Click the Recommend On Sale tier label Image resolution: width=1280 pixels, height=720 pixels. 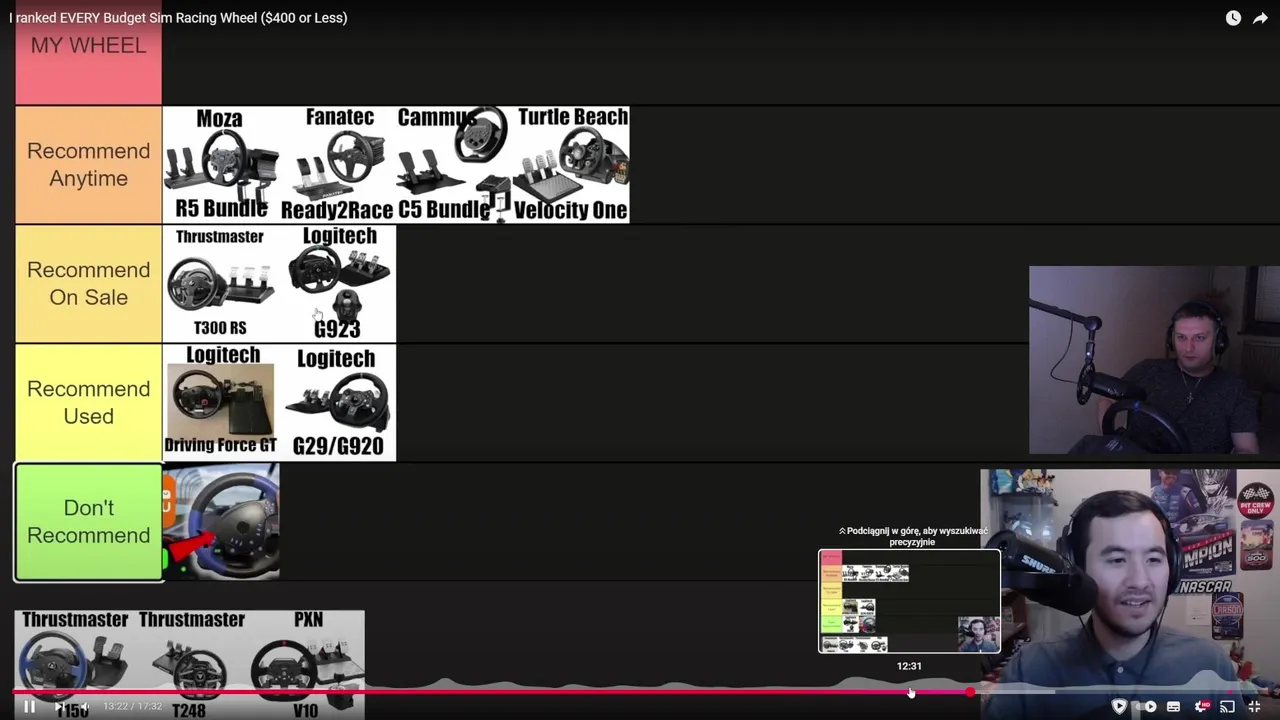(x=88, y=284)
